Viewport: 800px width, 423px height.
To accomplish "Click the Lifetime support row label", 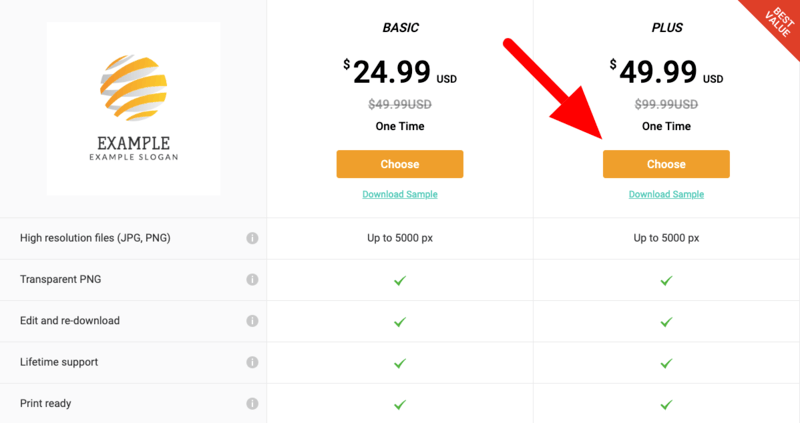I will (59, 362).
